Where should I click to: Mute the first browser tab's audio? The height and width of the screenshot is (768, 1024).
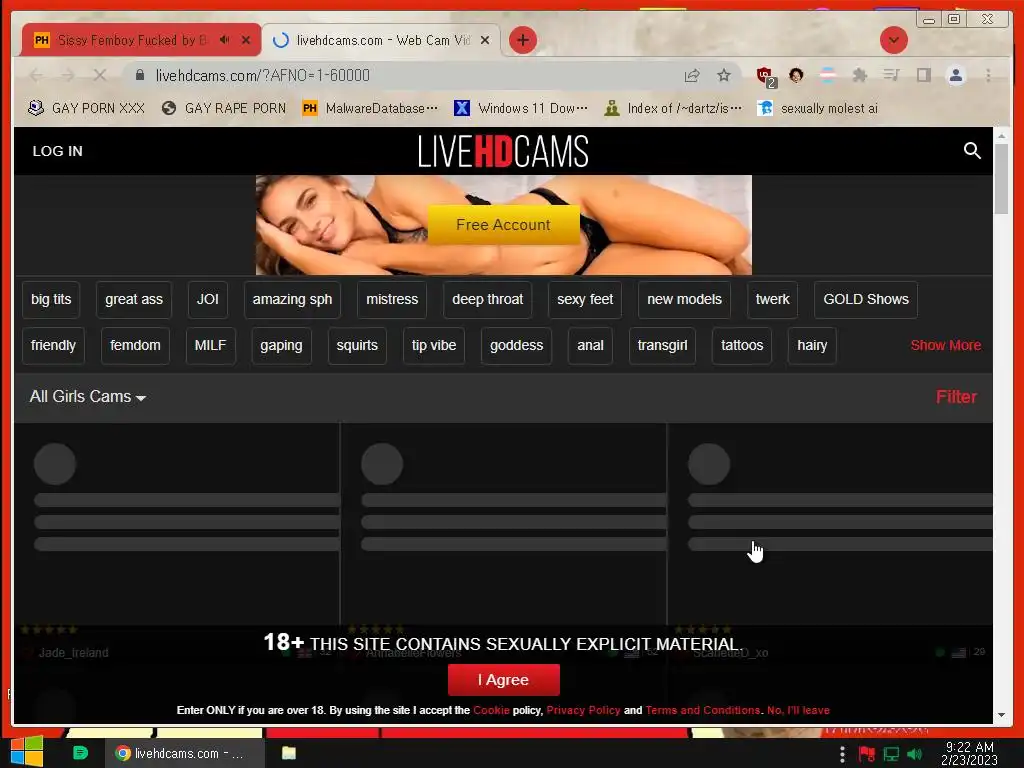(225, 40)
